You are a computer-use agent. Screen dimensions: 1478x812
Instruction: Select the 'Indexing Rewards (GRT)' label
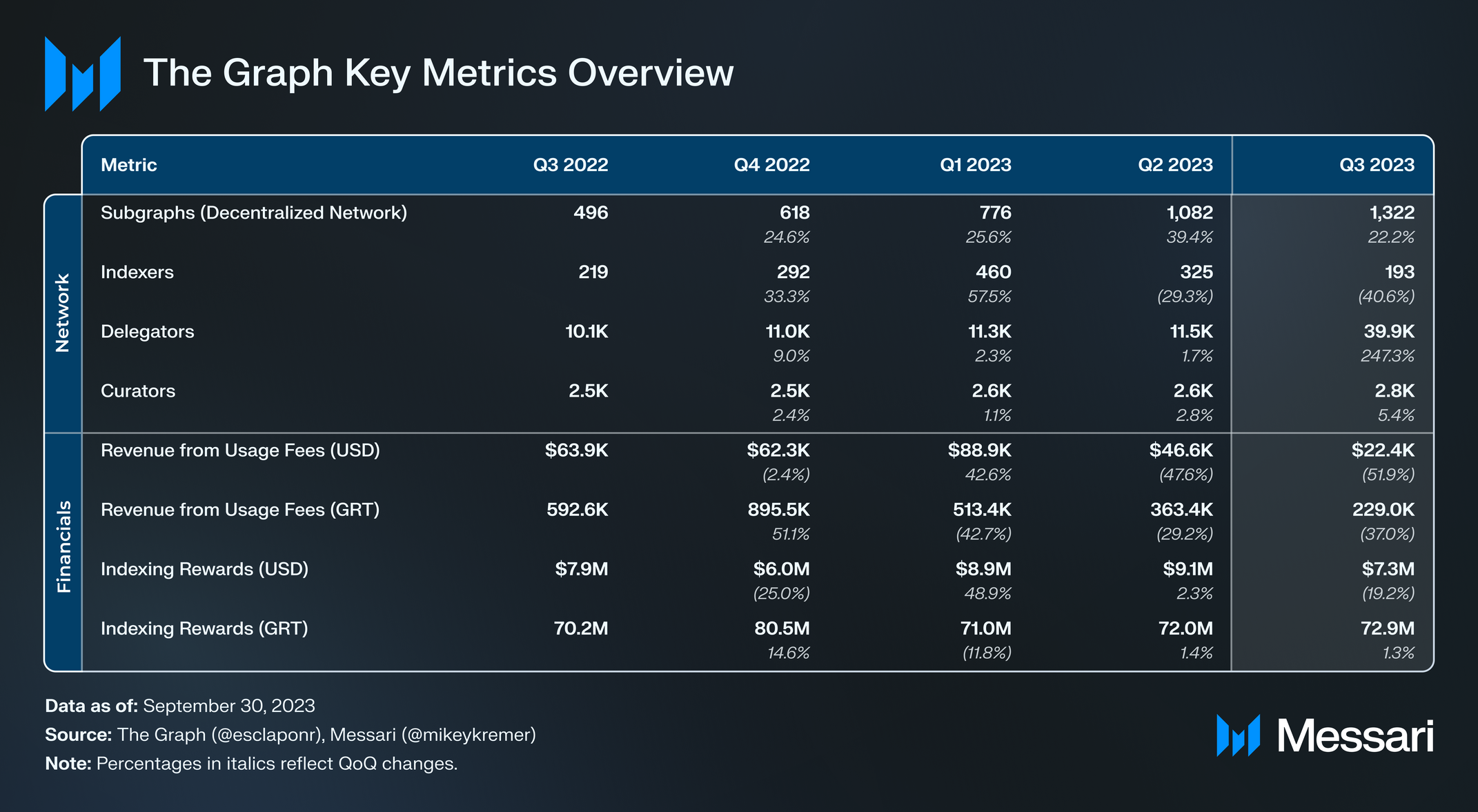[x=204, y=628]
